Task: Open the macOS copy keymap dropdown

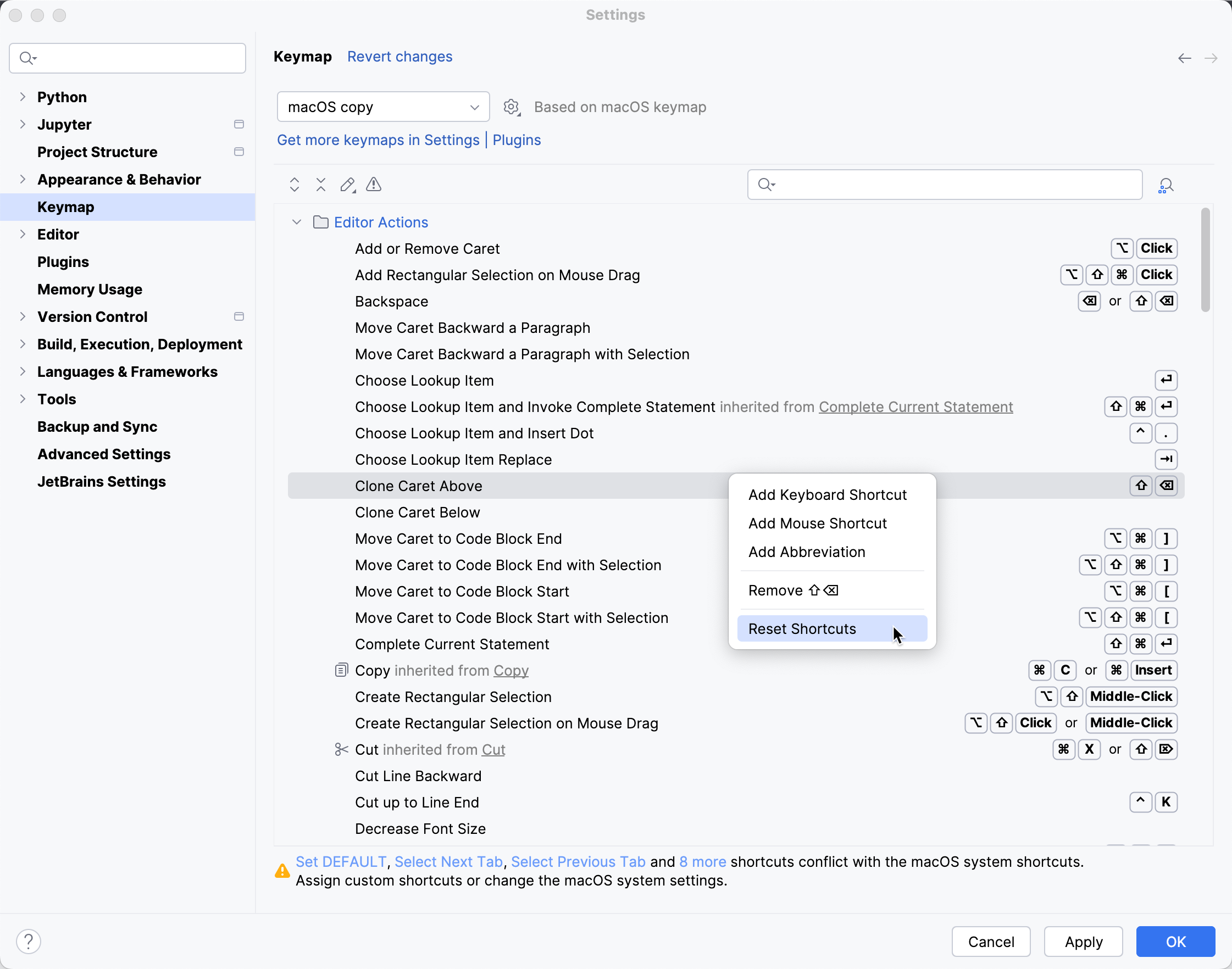Action: 383,107
